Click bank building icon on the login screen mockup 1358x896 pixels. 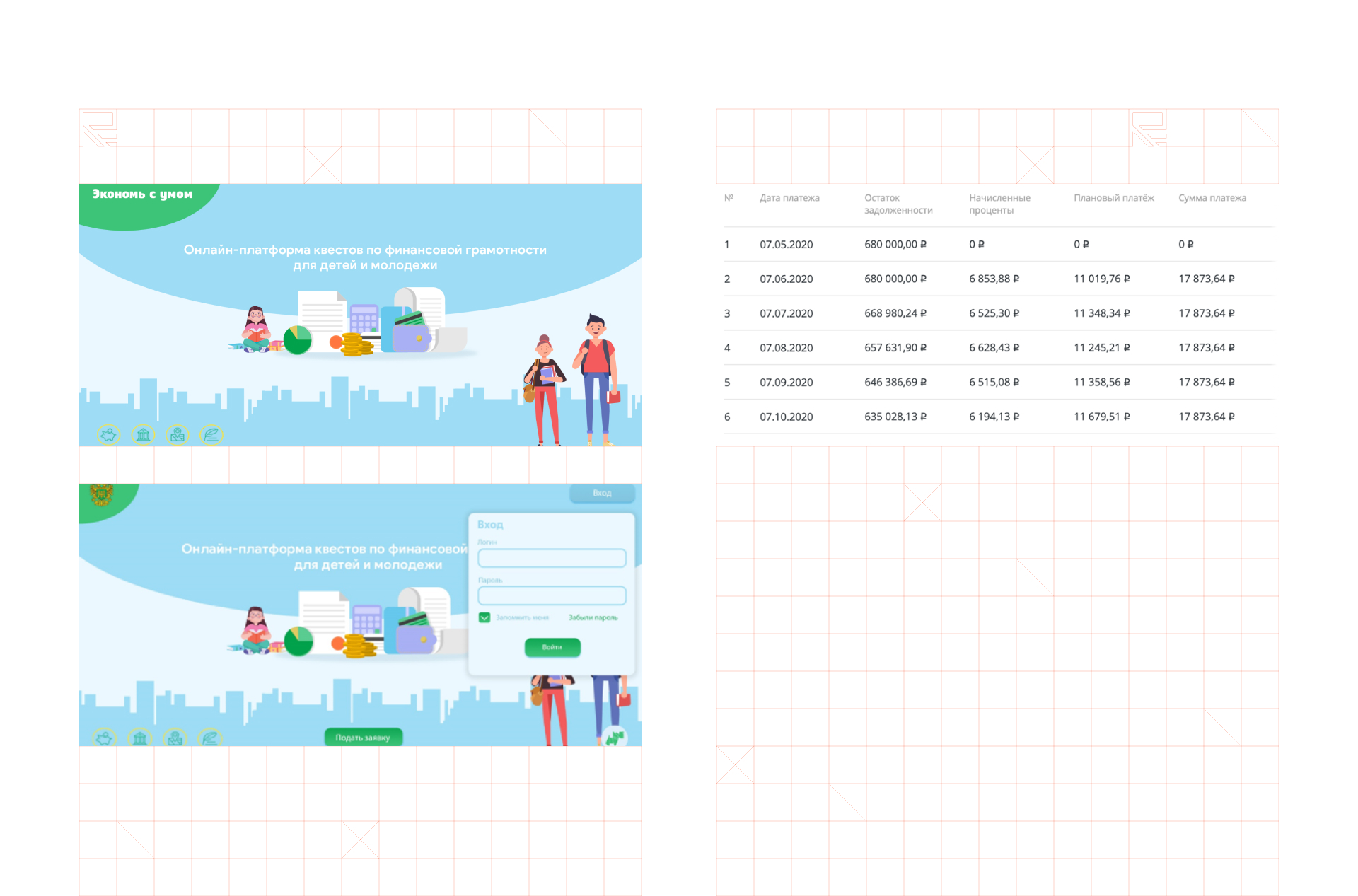point(140,738)
